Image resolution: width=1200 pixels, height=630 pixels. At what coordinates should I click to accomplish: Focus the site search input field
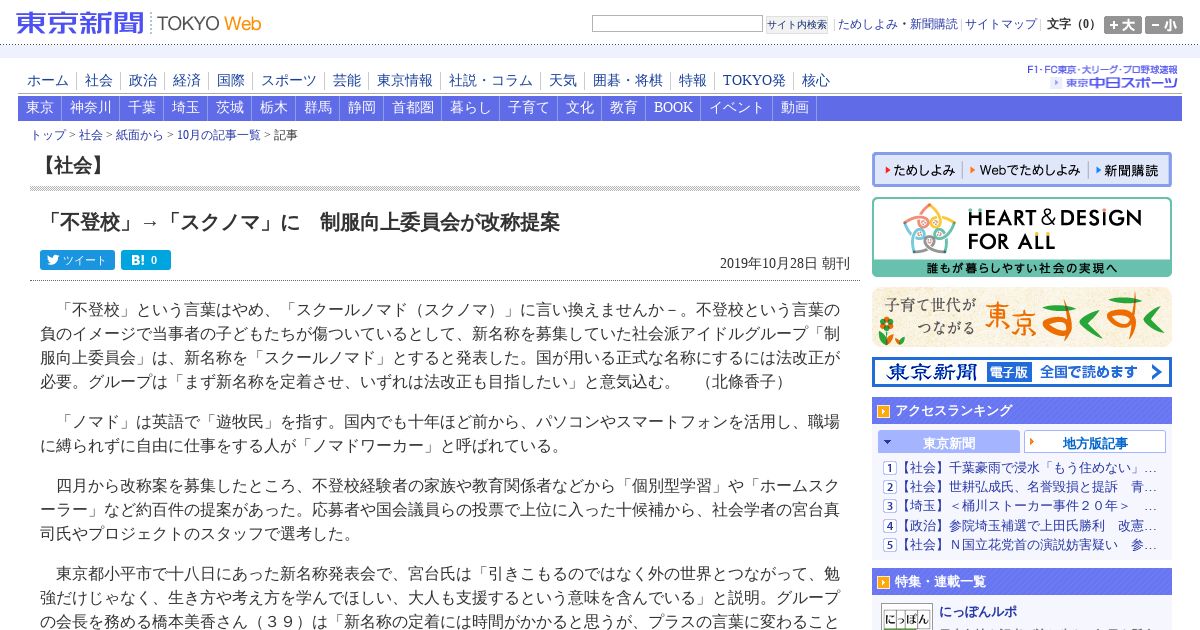[x=677, y=24]
